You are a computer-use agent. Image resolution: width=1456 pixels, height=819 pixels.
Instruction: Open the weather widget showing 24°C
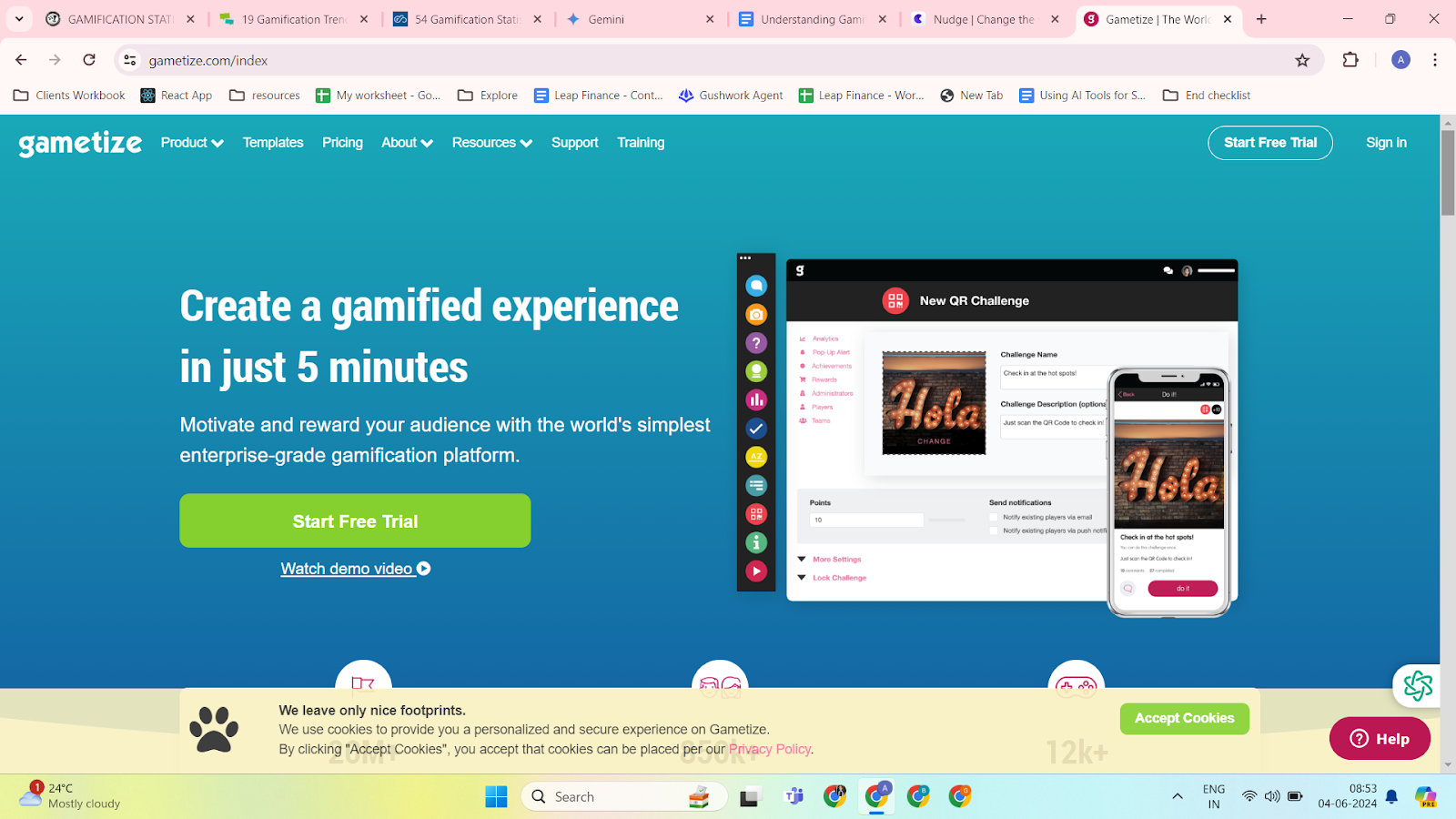coord(70,796)
